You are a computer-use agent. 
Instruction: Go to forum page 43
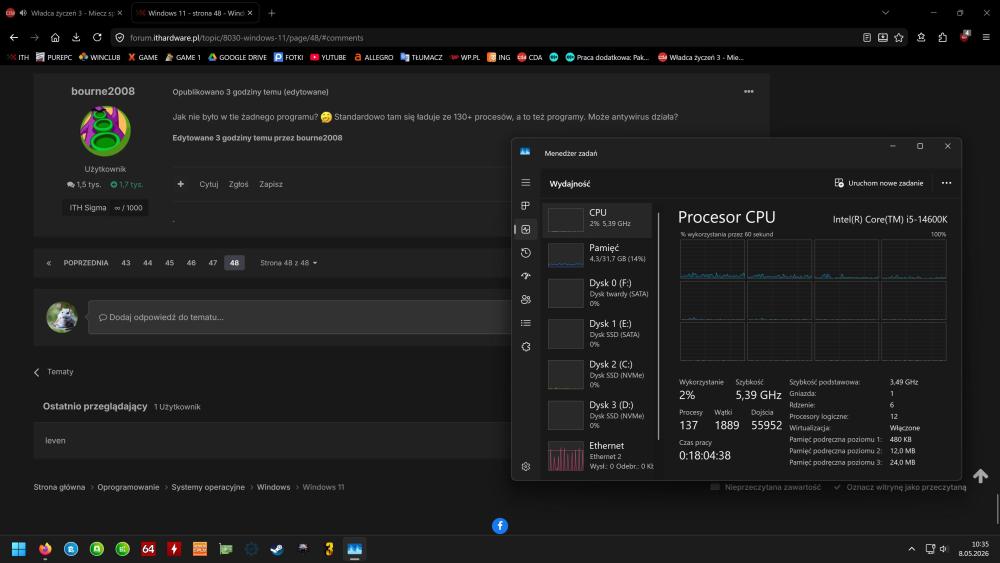coord(126,263)
